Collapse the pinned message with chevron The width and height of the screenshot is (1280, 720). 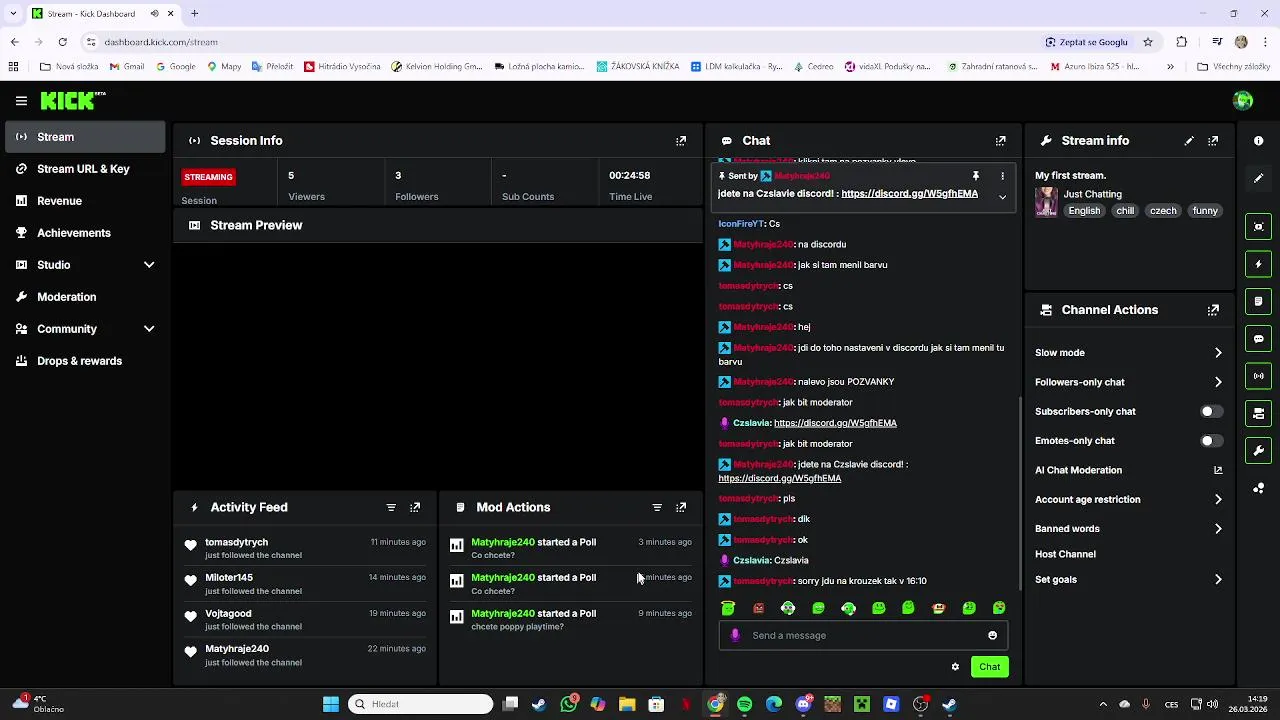click(1002, 197)
